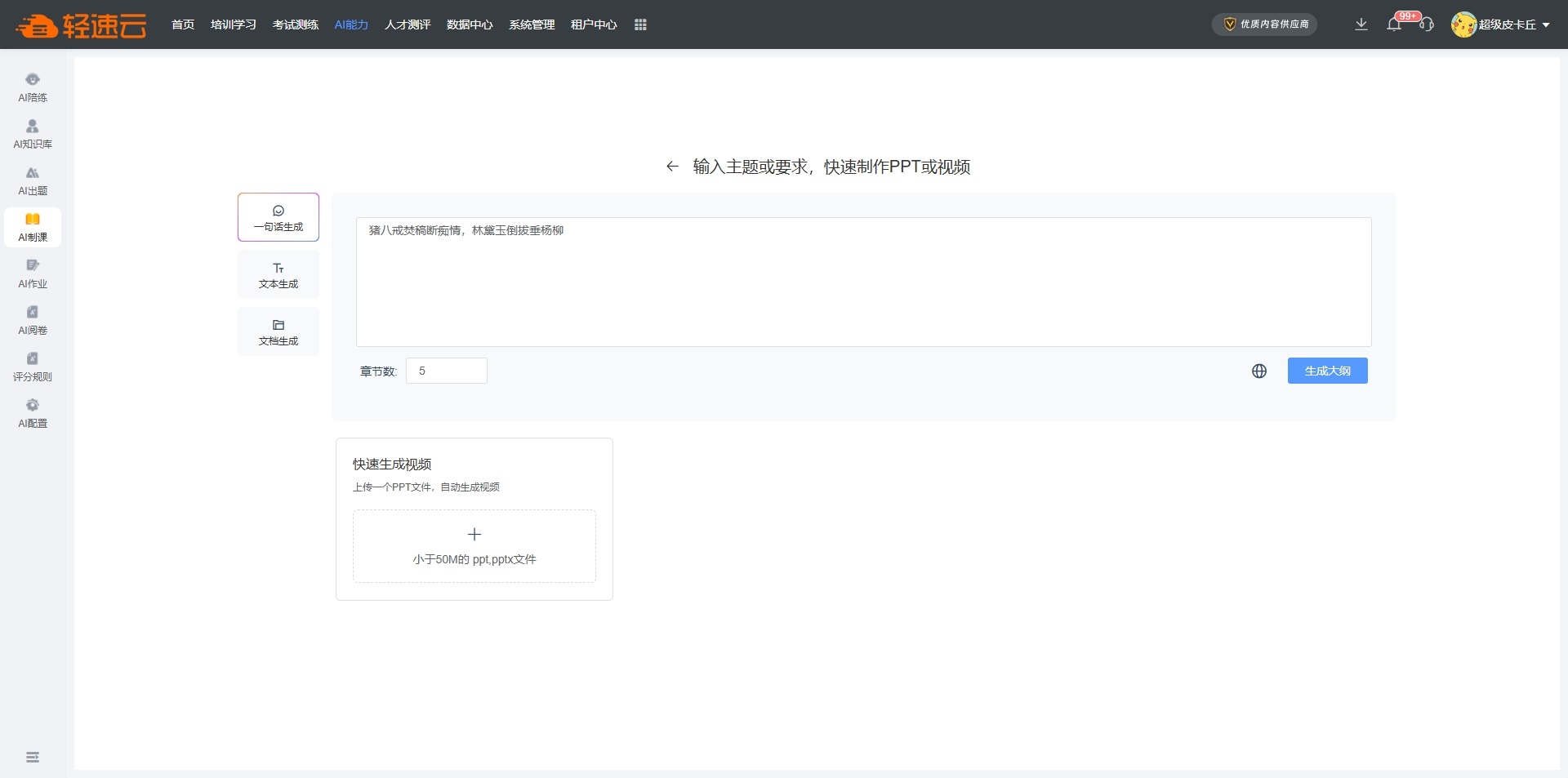Click the globe language icon

pos(1259,371)
